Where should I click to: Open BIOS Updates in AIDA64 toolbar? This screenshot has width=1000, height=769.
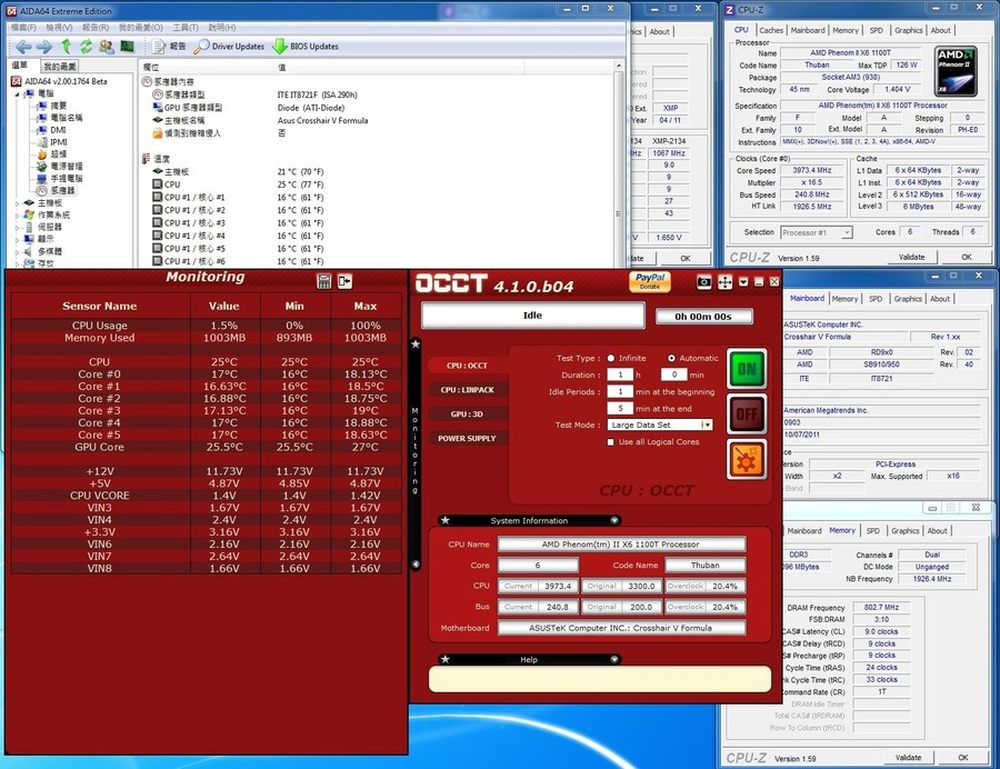click(305, 46)
